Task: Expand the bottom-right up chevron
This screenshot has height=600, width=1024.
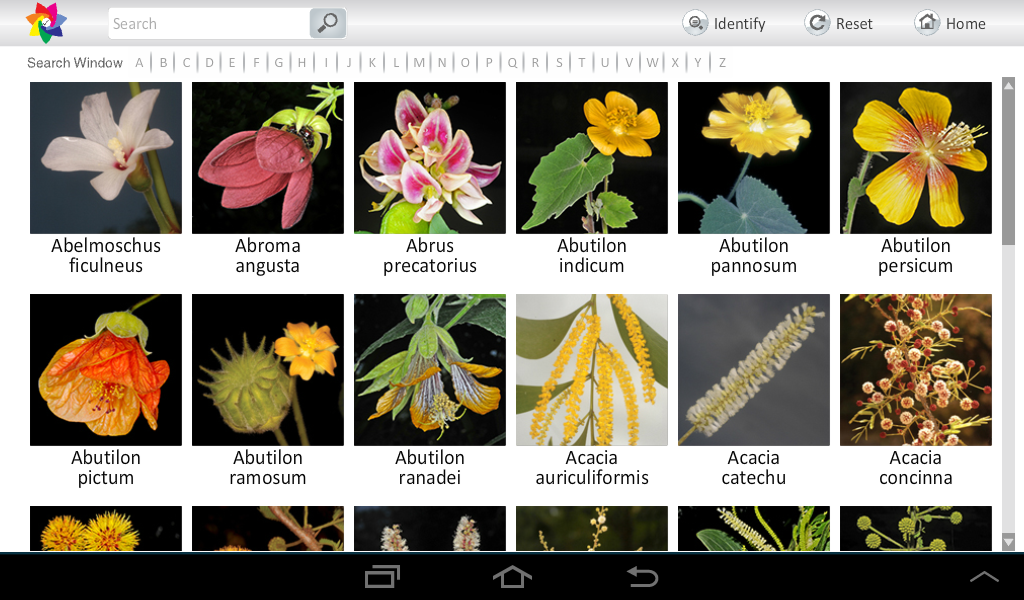Action: [984, 576]
